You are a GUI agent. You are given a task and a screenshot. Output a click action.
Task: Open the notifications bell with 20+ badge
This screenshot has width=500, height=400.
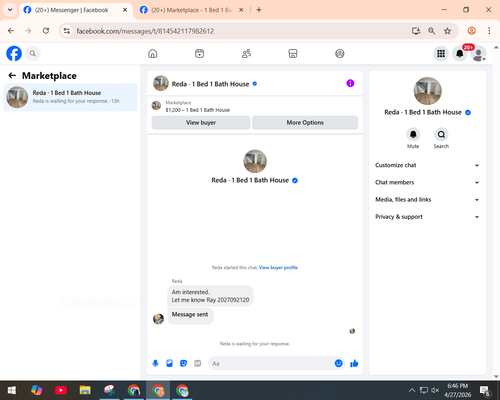[460, 53]
